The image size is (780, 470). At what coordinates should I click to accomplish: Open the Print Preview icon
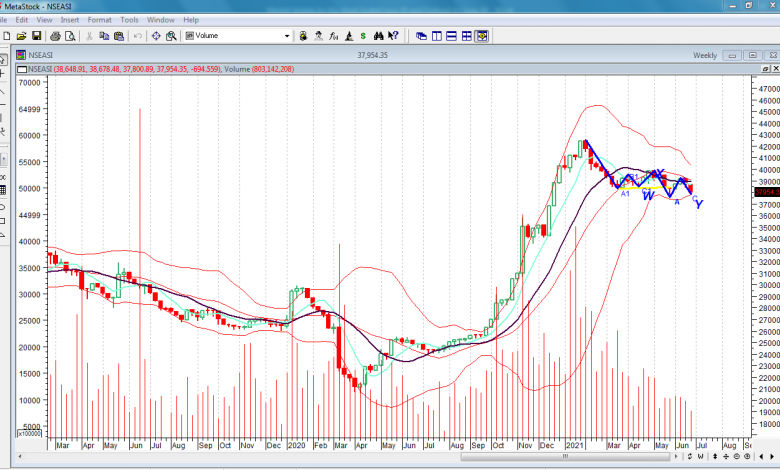click(x=69, y=36)
